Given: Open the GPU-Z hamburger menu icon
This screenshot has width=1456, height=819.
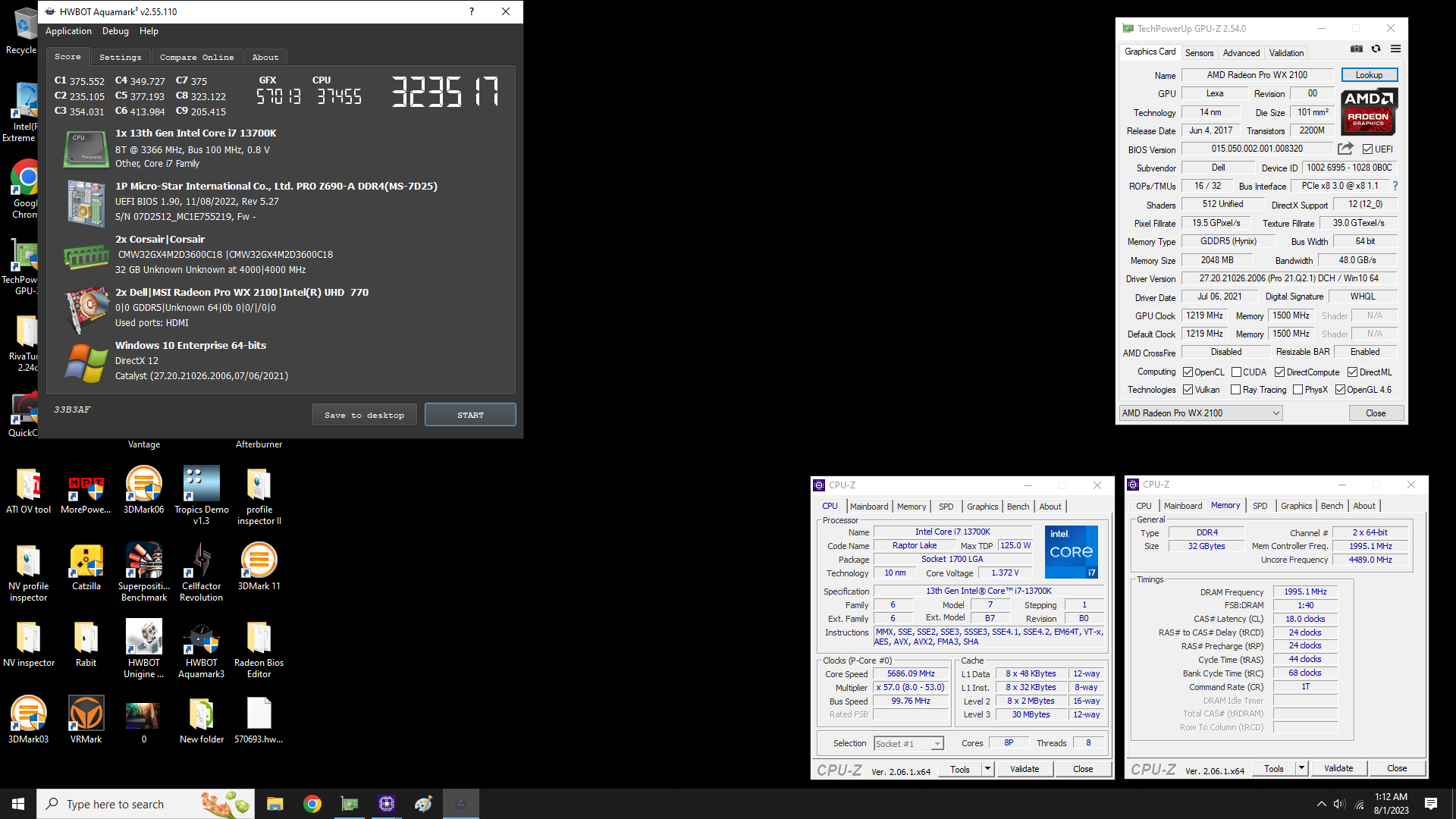Looking at the screenshot, I should click(x=1395, y=49).
